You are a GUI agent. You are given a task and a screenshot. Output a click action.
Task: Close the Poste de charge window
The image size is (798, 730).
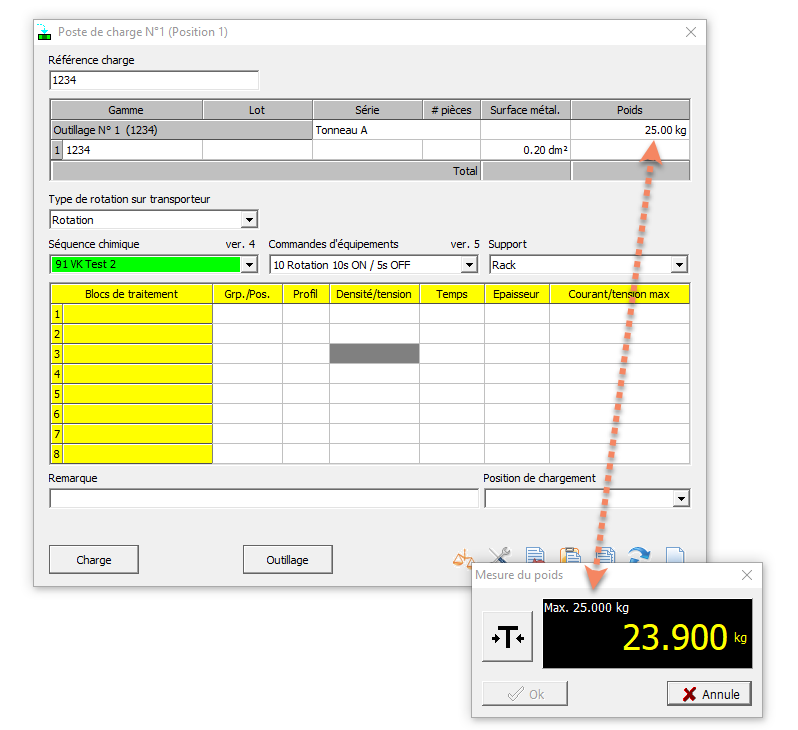click(x=690, y=32)
